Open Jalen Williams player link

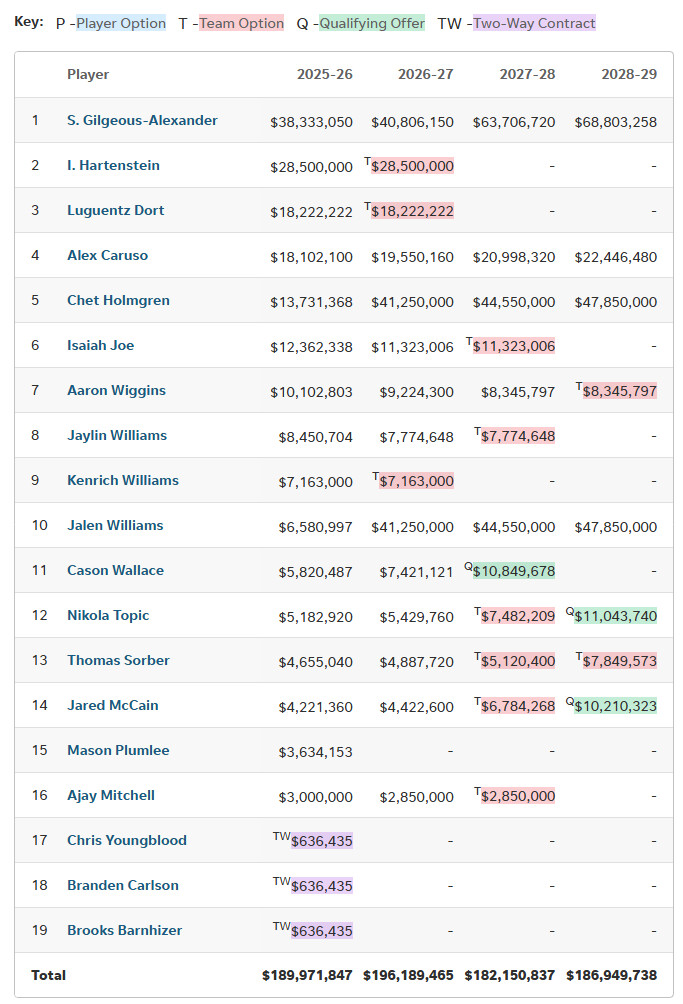pos(115,526)
